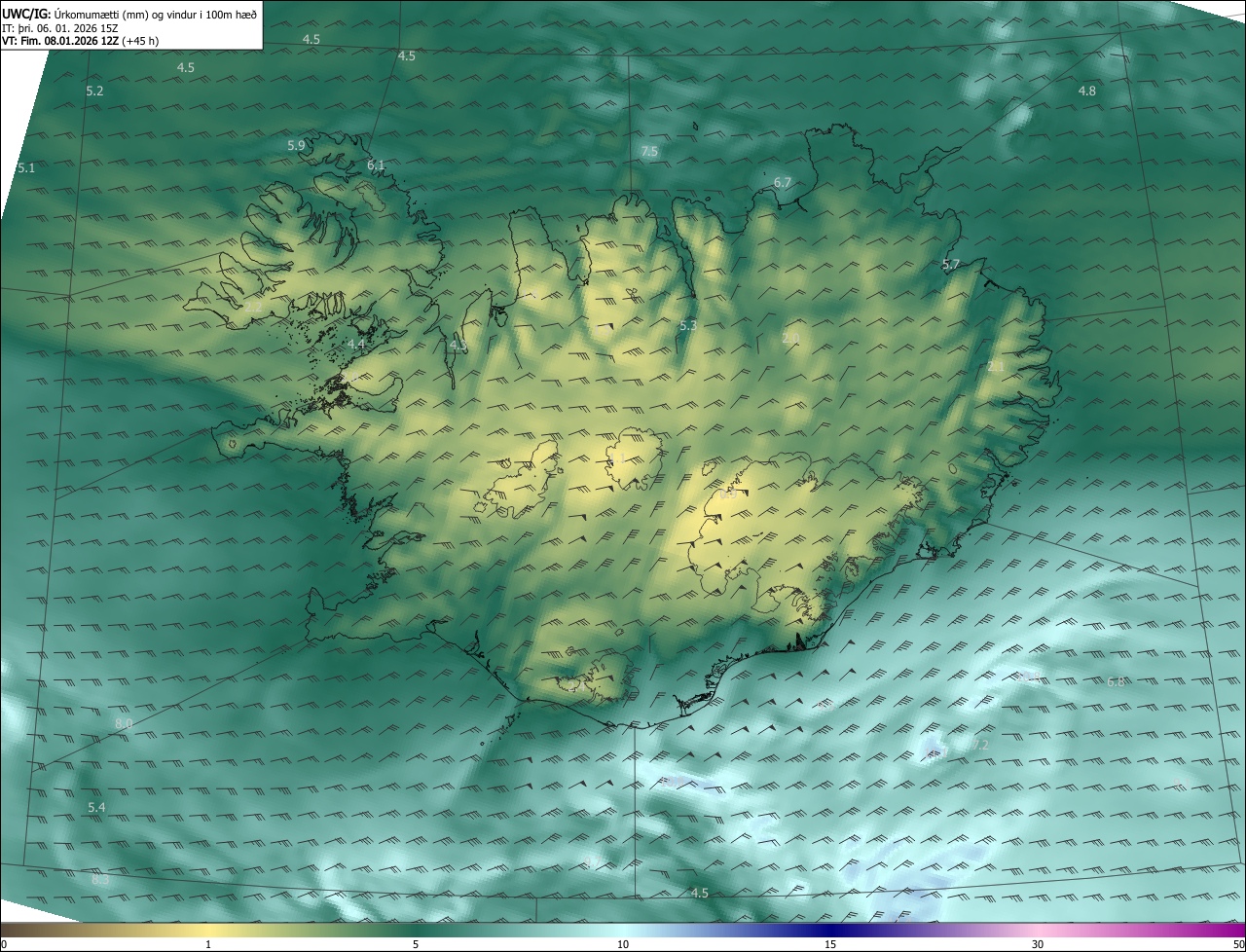
Task: Click the 2.1 value label
Action: 995,367
